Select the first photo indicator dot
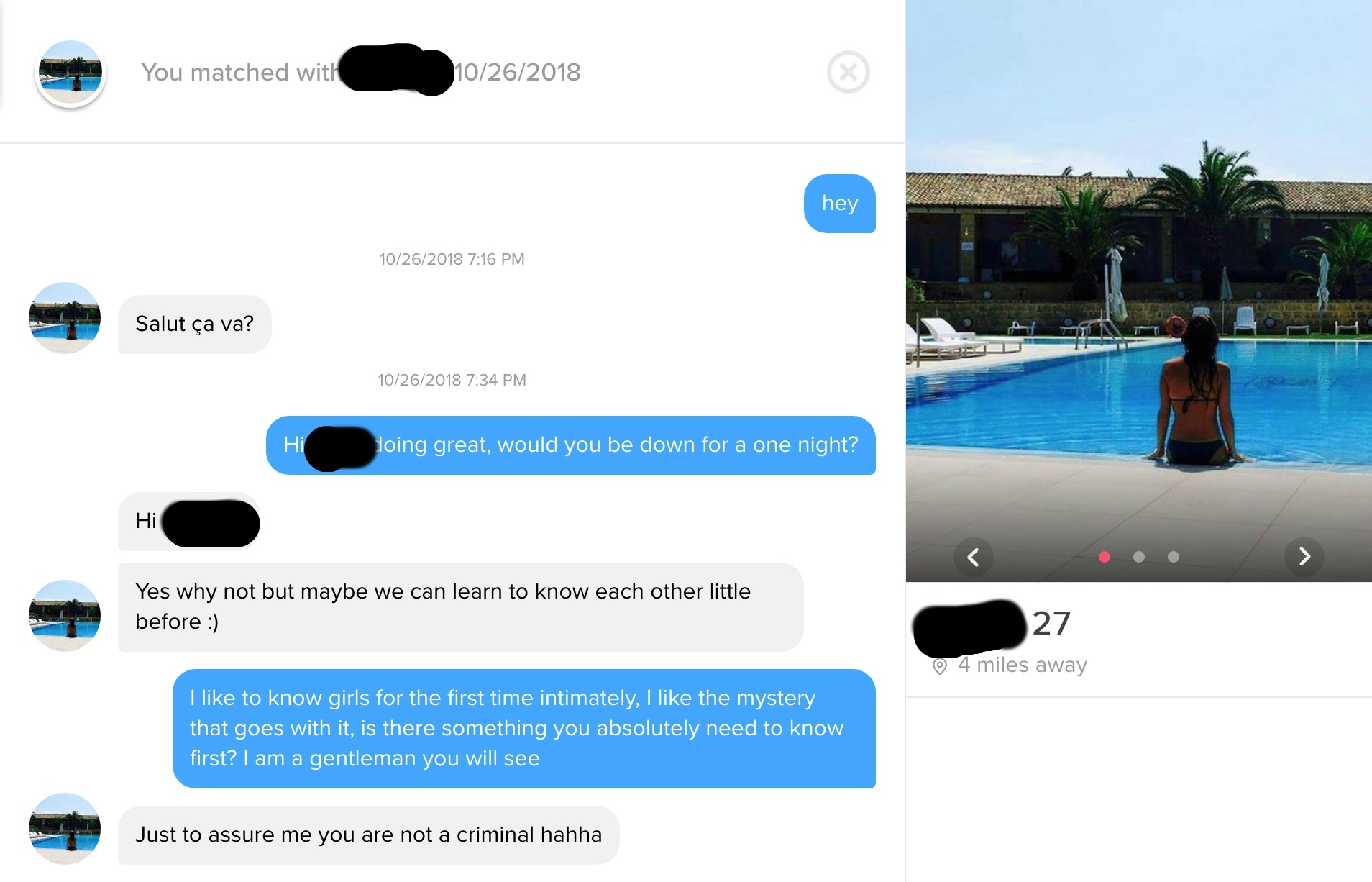This screenshot has width=1372, height=882. [x=1105, y=557]
